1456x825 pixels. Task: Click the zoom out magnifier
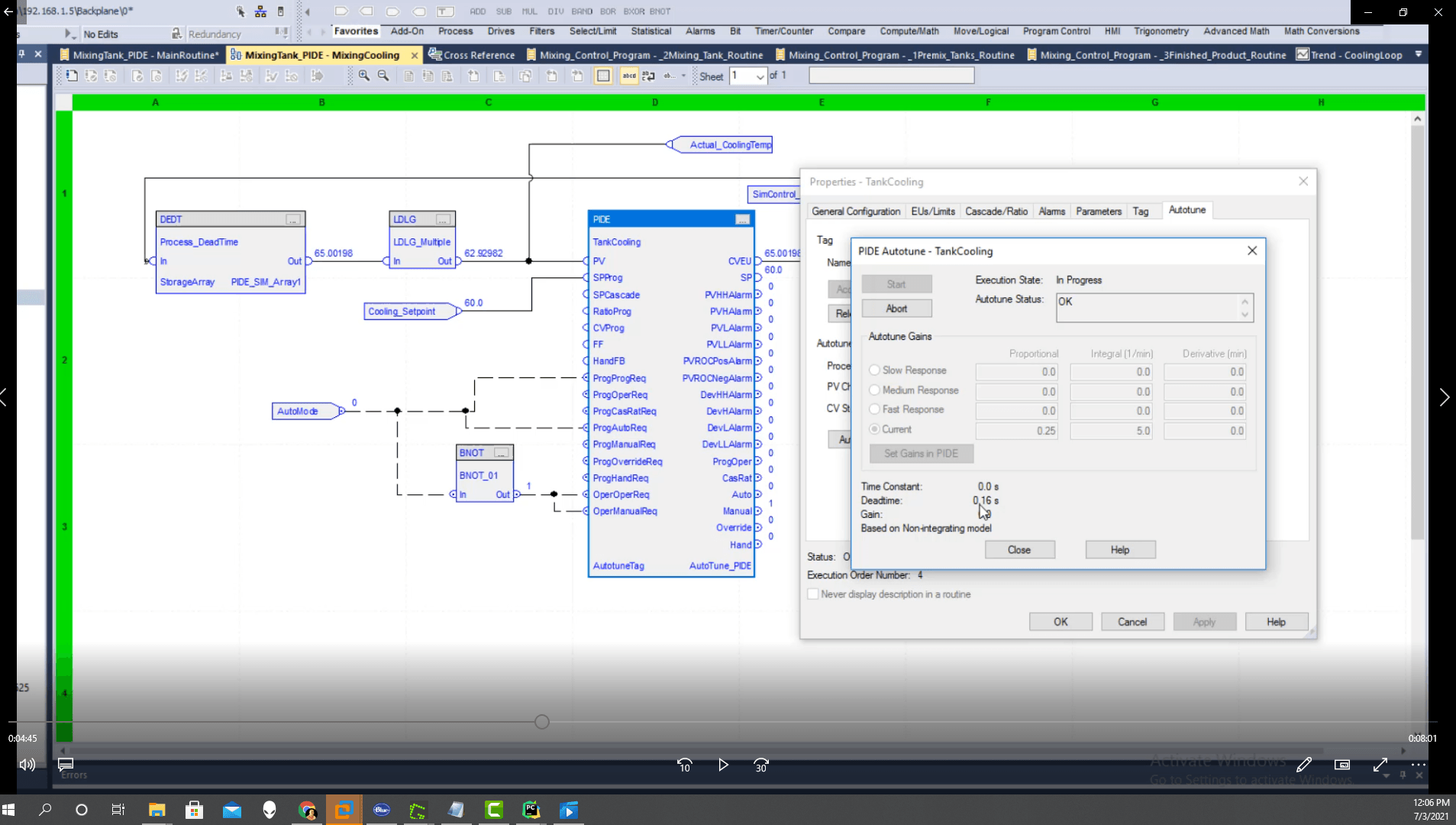coord(383,76)
